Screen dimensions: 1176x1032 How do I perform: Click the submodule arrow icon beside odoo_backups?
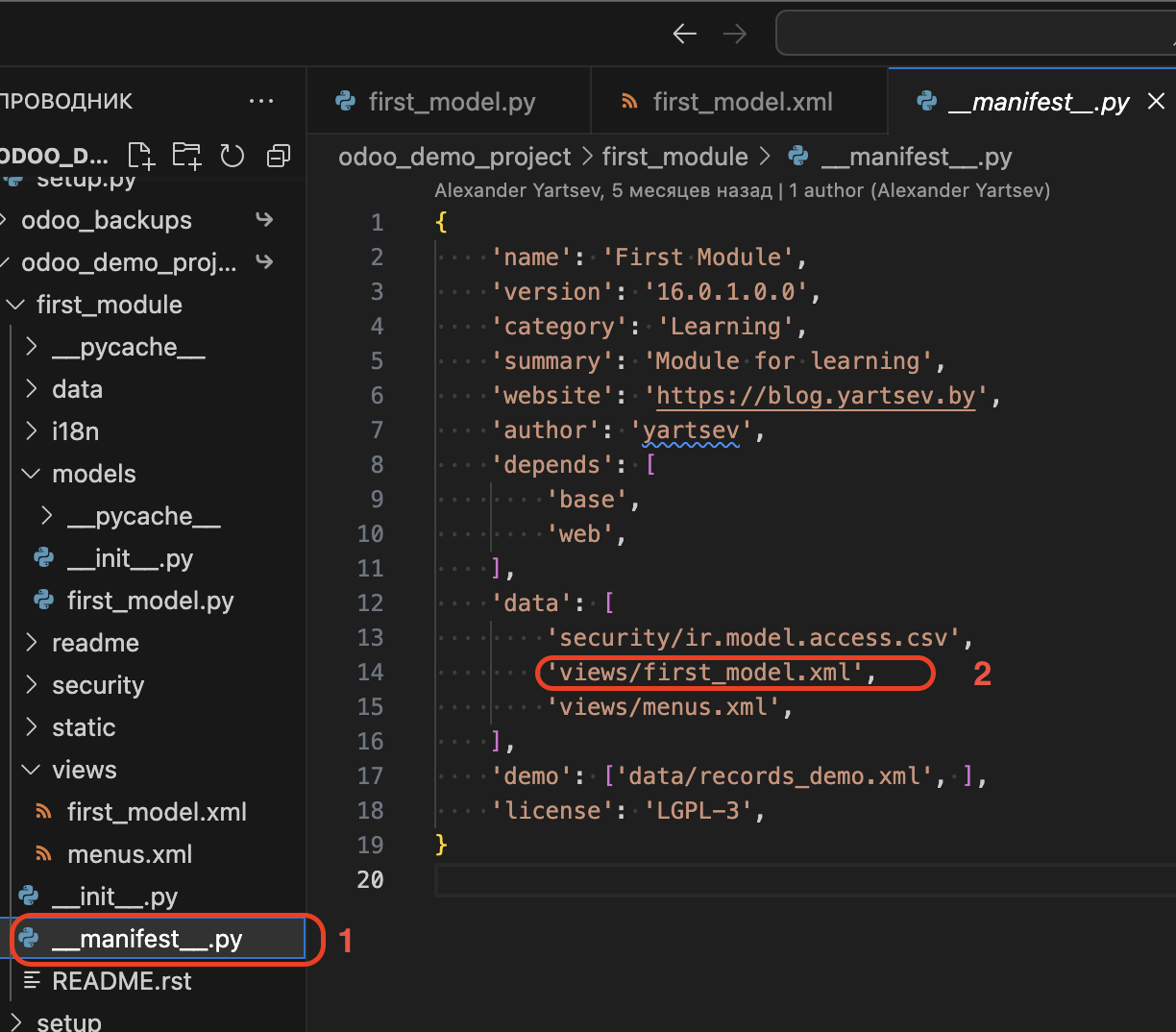(265, 220)
